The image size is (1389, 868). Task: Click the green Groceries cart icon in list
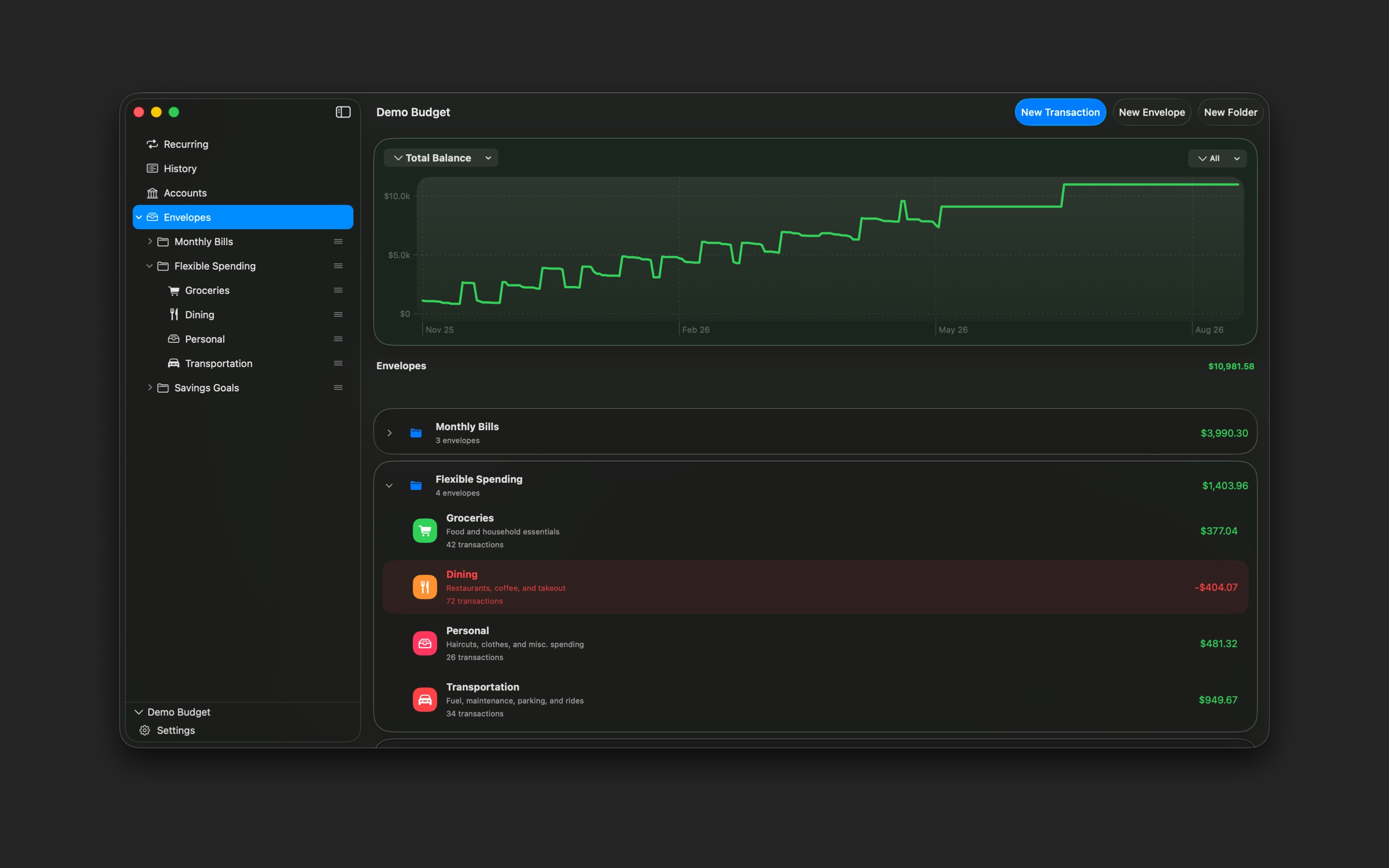[x=425, y=530]
